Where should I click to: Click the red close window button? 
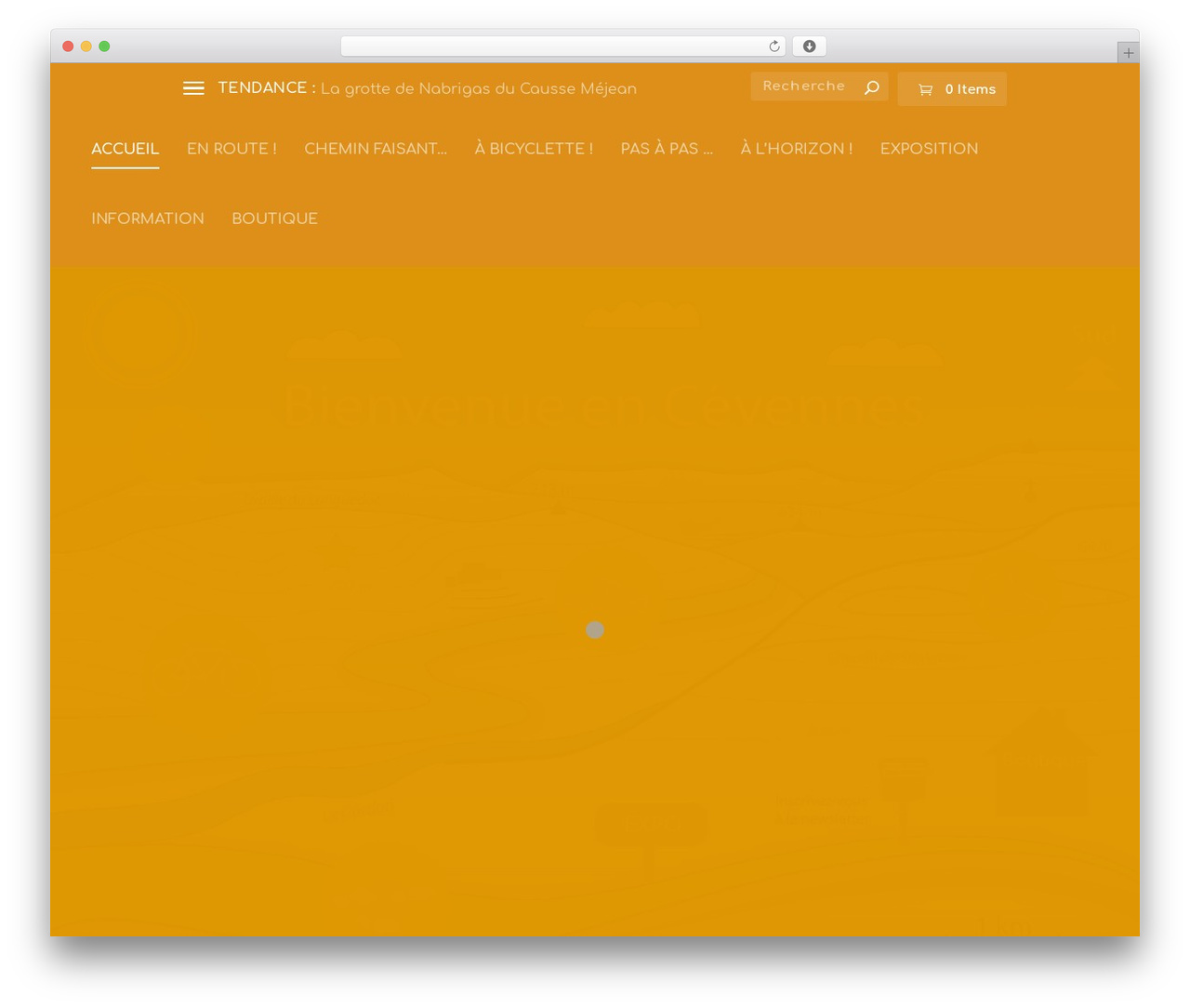[68, 46]
